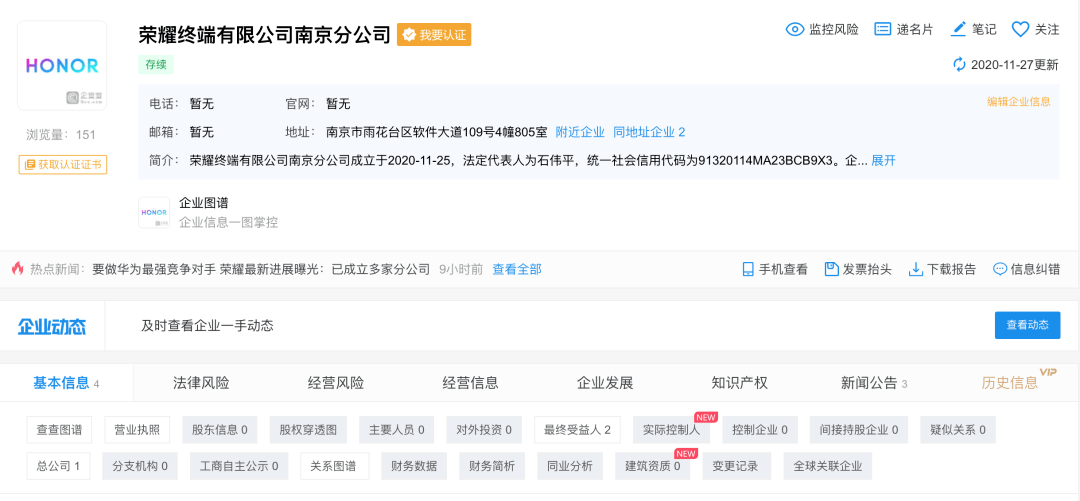Screen dimensions: 1080x501
Task: Select the 经营风险 tab
Action: 335,383
